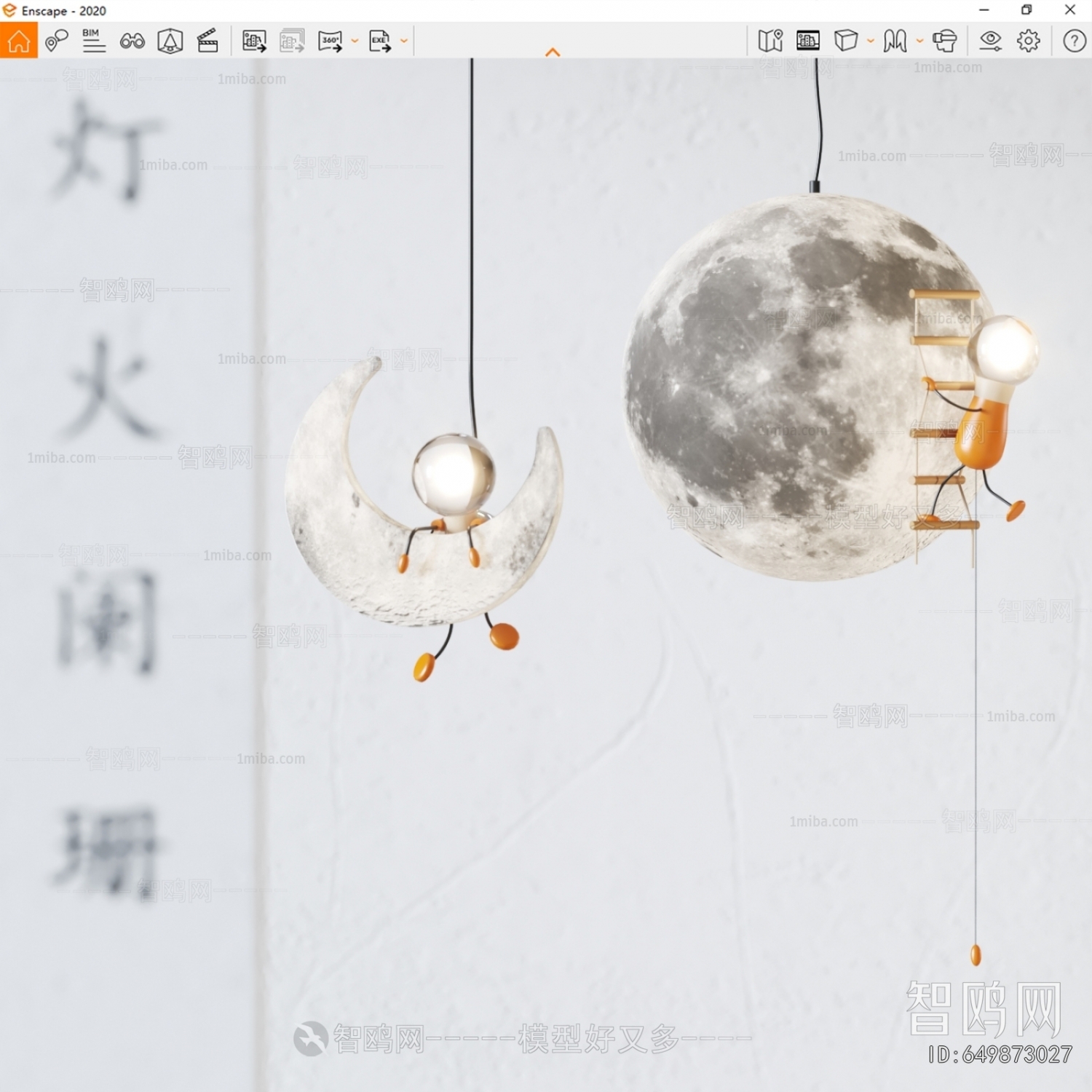The width and height of the screenshot is (1092, 1092).
Task: Minimize the Enscape window
Action: (x=984, y=10)
